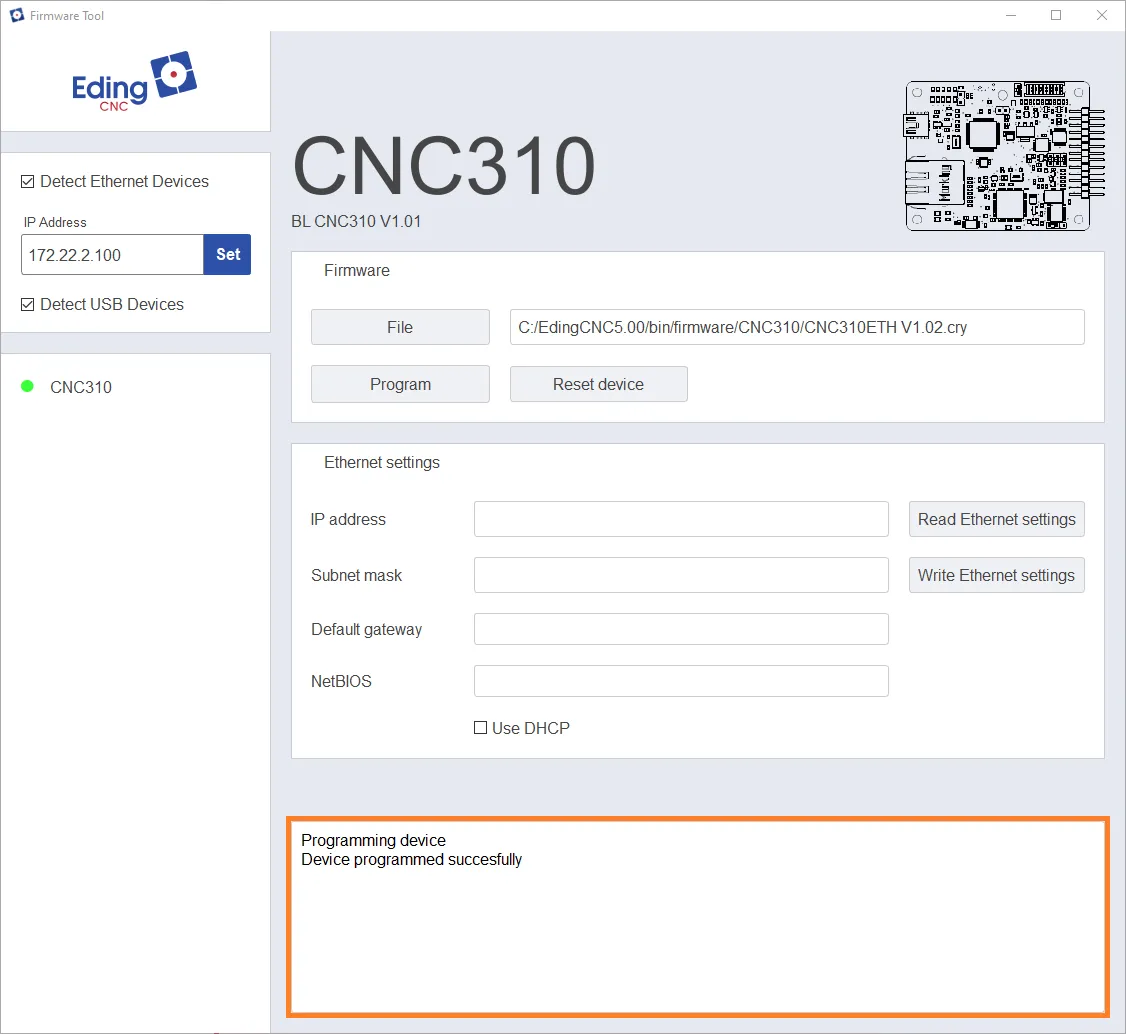This screenshot has width=1126, height=1034.
Task: Open the firmware File chooser button
Action: point(400,327)
